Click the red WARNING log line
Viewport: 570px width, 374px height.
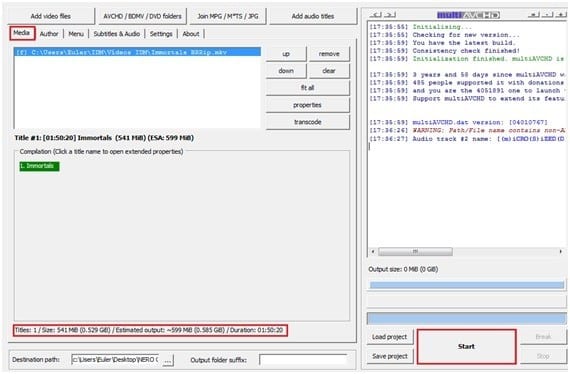pos(467,130)
